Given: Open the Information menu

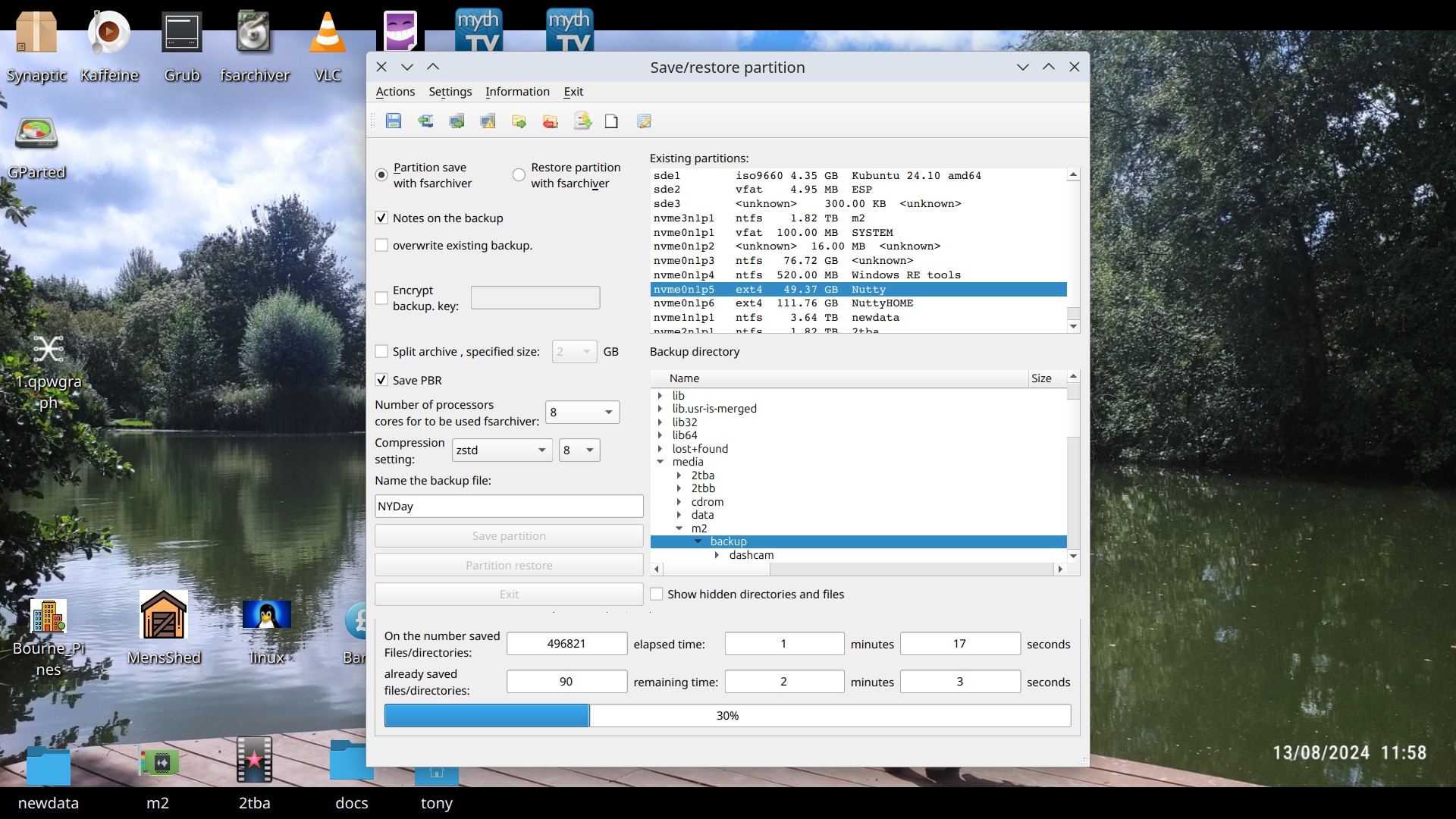Looking at the screenshot, I should pos(517,92).
